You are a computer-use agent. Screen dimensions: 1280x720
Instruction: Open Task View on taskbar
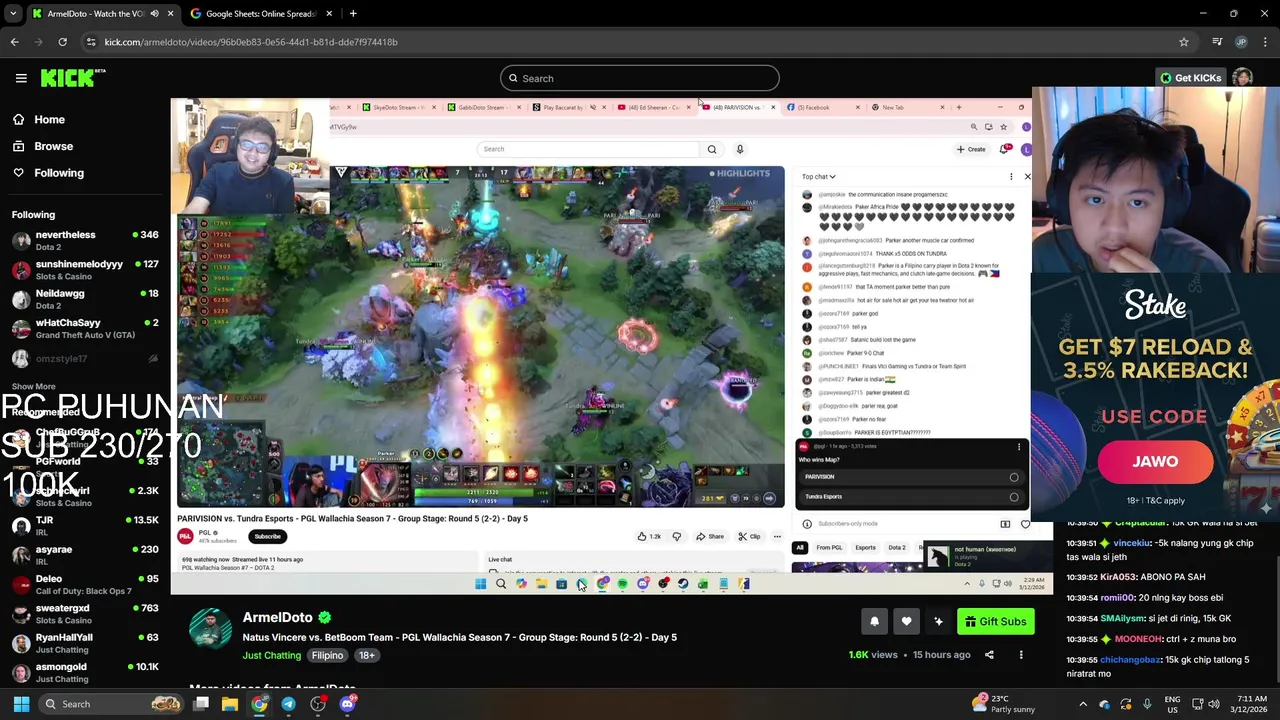pyautogui.click(x=201, y=704)
